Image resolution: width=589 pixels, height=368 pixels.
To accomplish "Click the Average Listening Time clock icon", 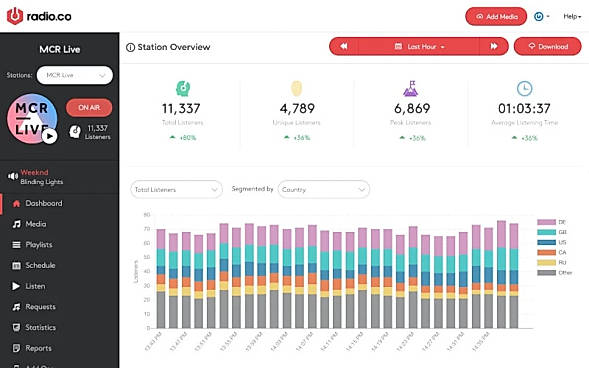I will tap(524, 89).
